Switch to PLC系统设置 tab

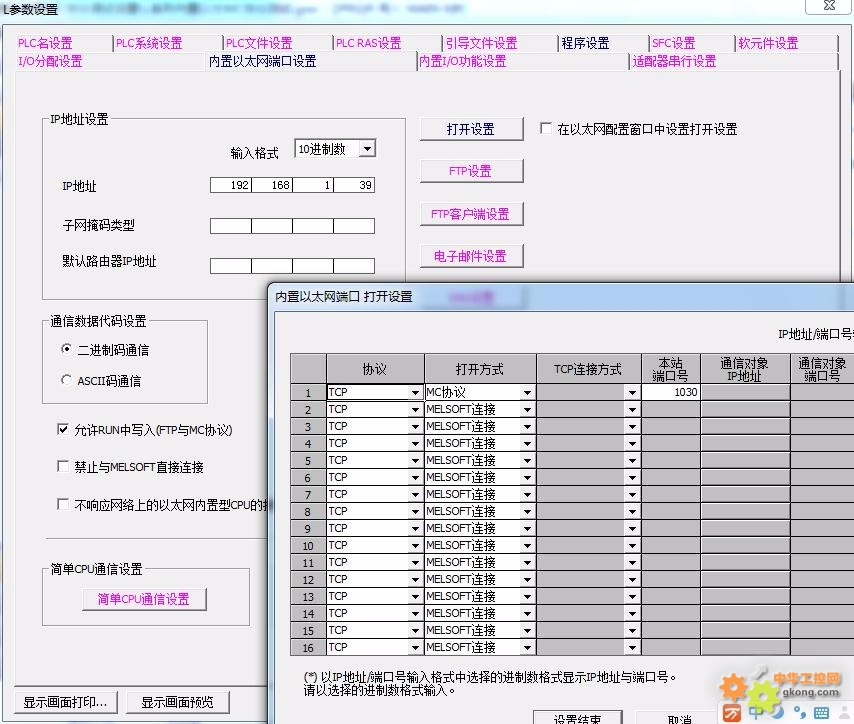[149, 43]
